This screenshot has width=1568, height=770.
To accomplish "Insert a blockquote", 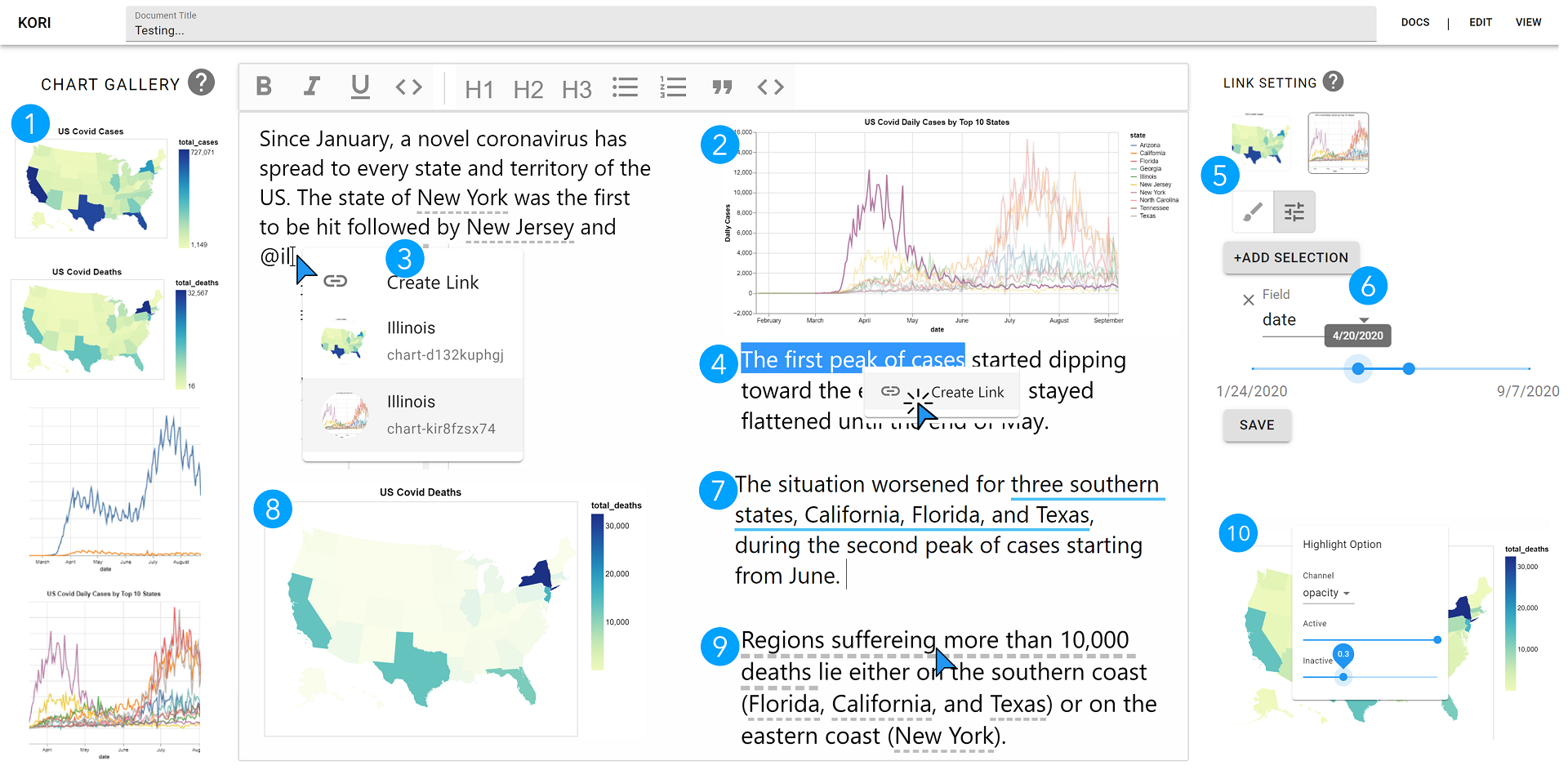I will [x=722, y=87].
